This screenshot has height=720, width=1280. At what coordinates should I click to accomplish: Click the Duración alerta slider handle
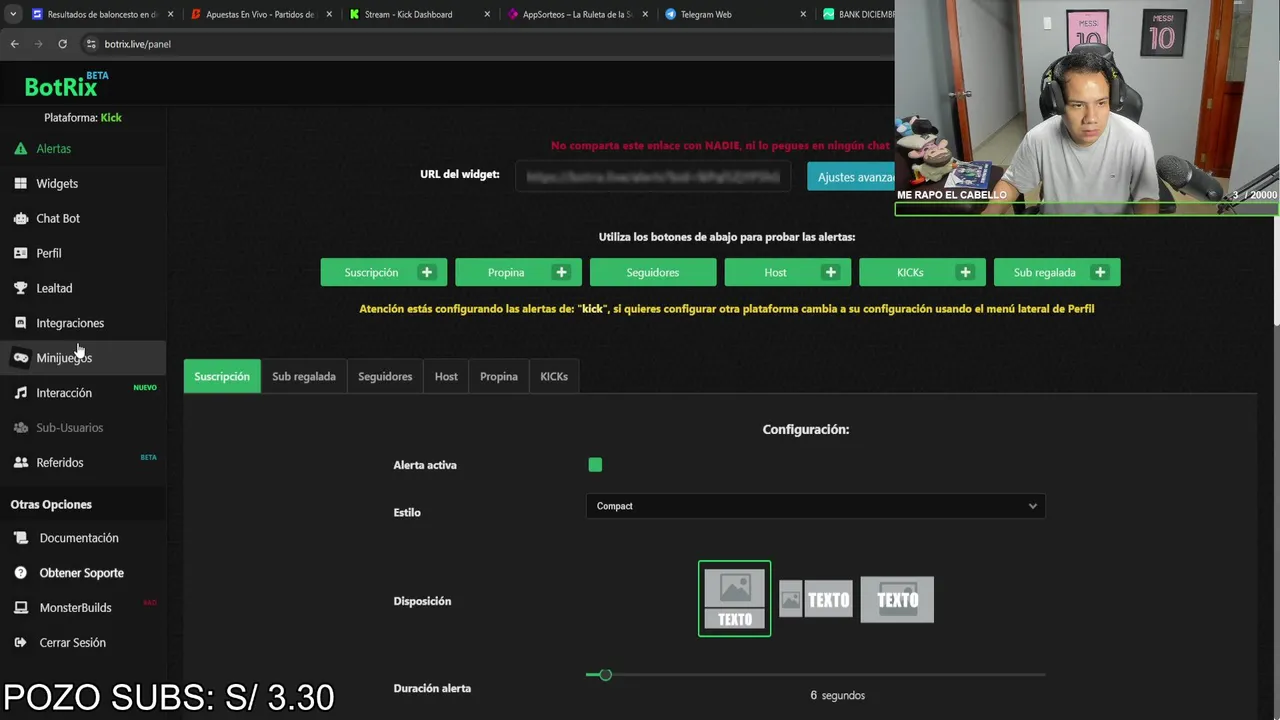605,675
